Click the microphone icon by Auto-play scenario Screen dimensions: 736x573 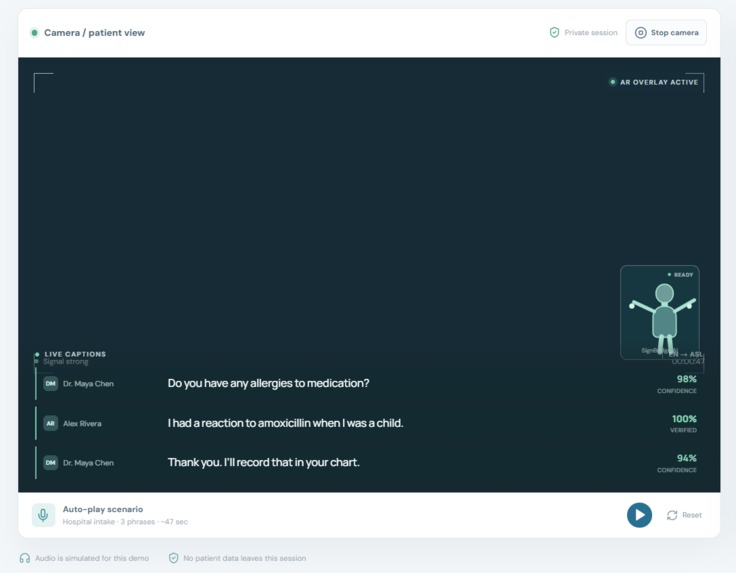(x=43, y=515)
